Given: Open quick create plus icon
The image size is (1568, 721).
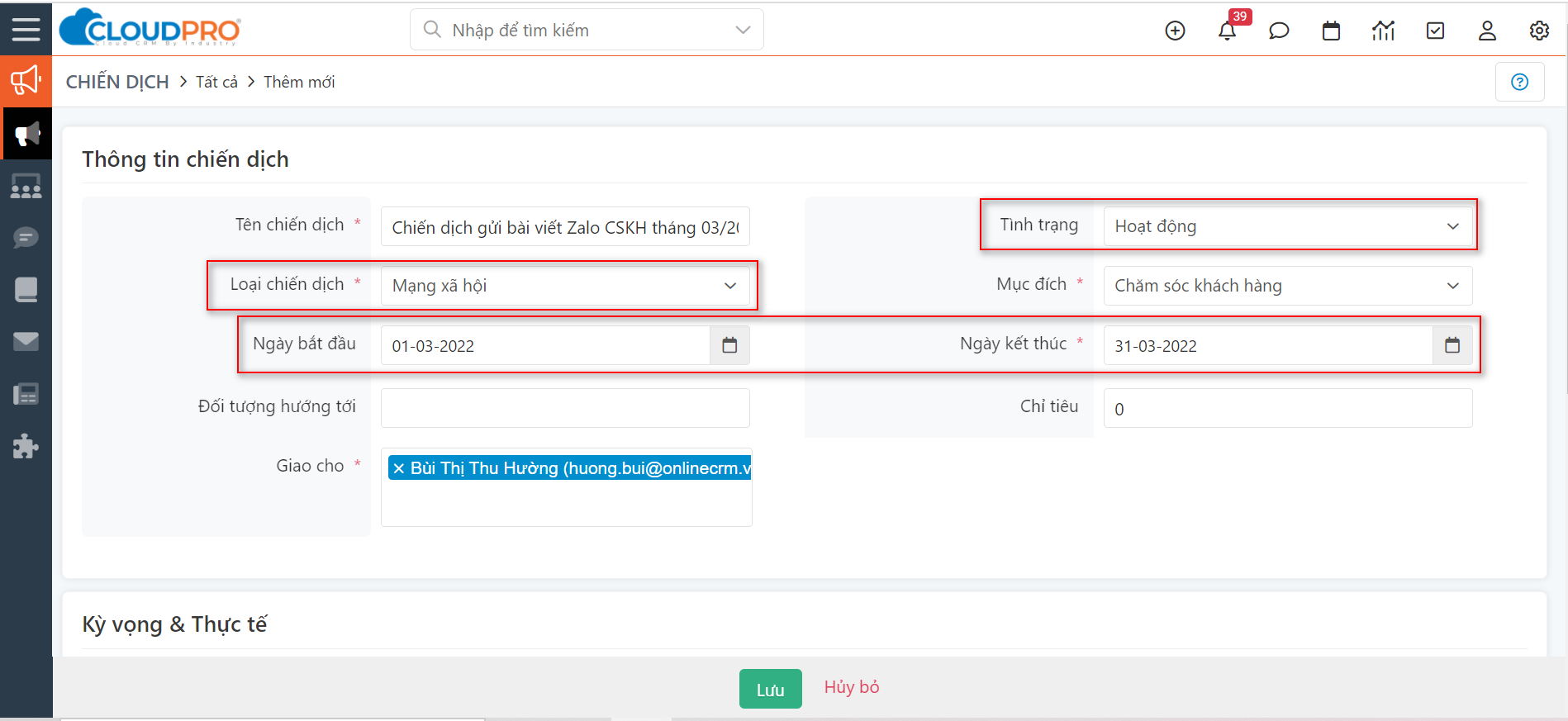Looking at the screenshot, I should (1175, 31).
